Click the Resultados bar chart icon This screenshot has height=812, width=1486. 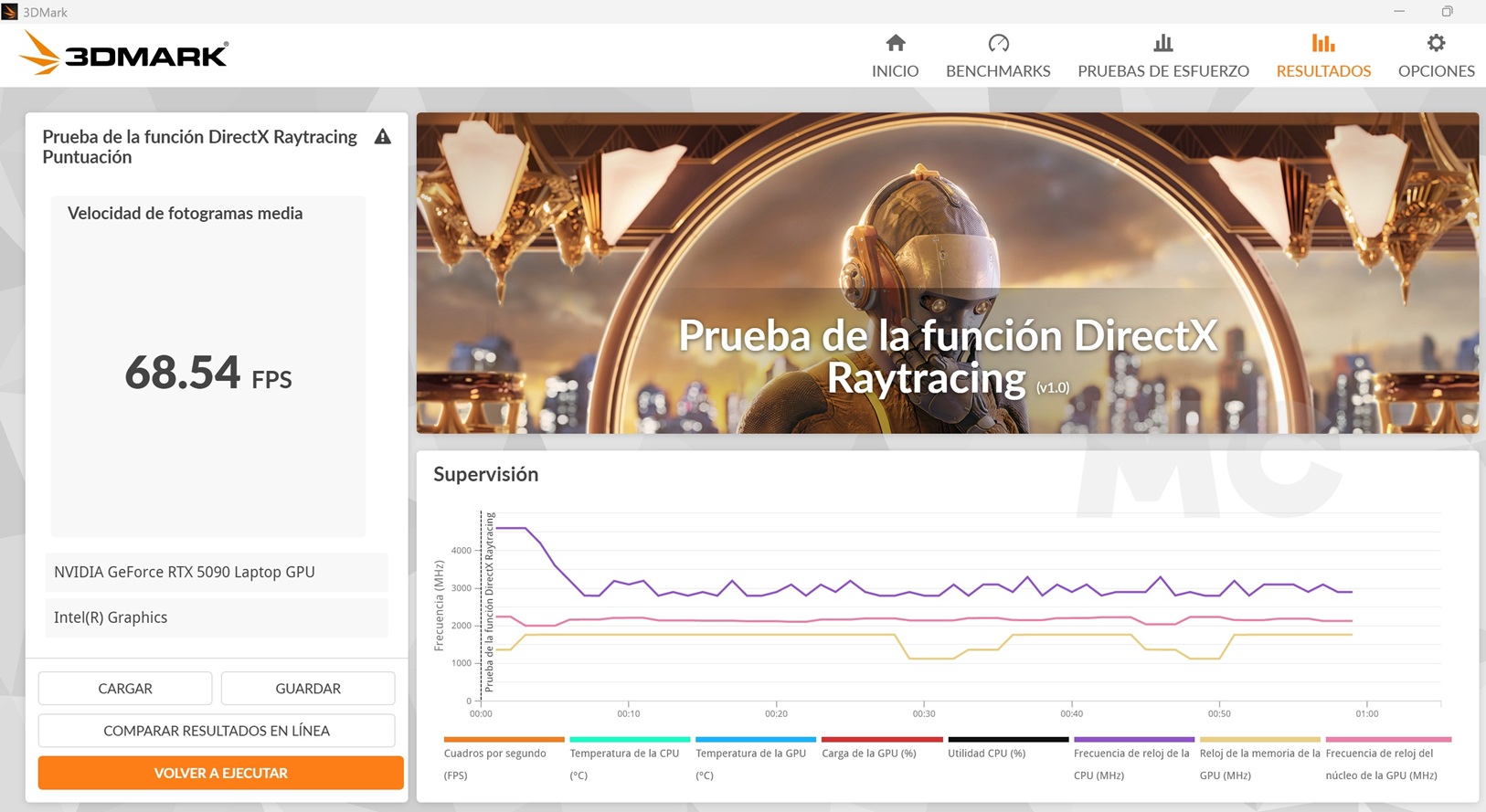tap(1323, 43)
